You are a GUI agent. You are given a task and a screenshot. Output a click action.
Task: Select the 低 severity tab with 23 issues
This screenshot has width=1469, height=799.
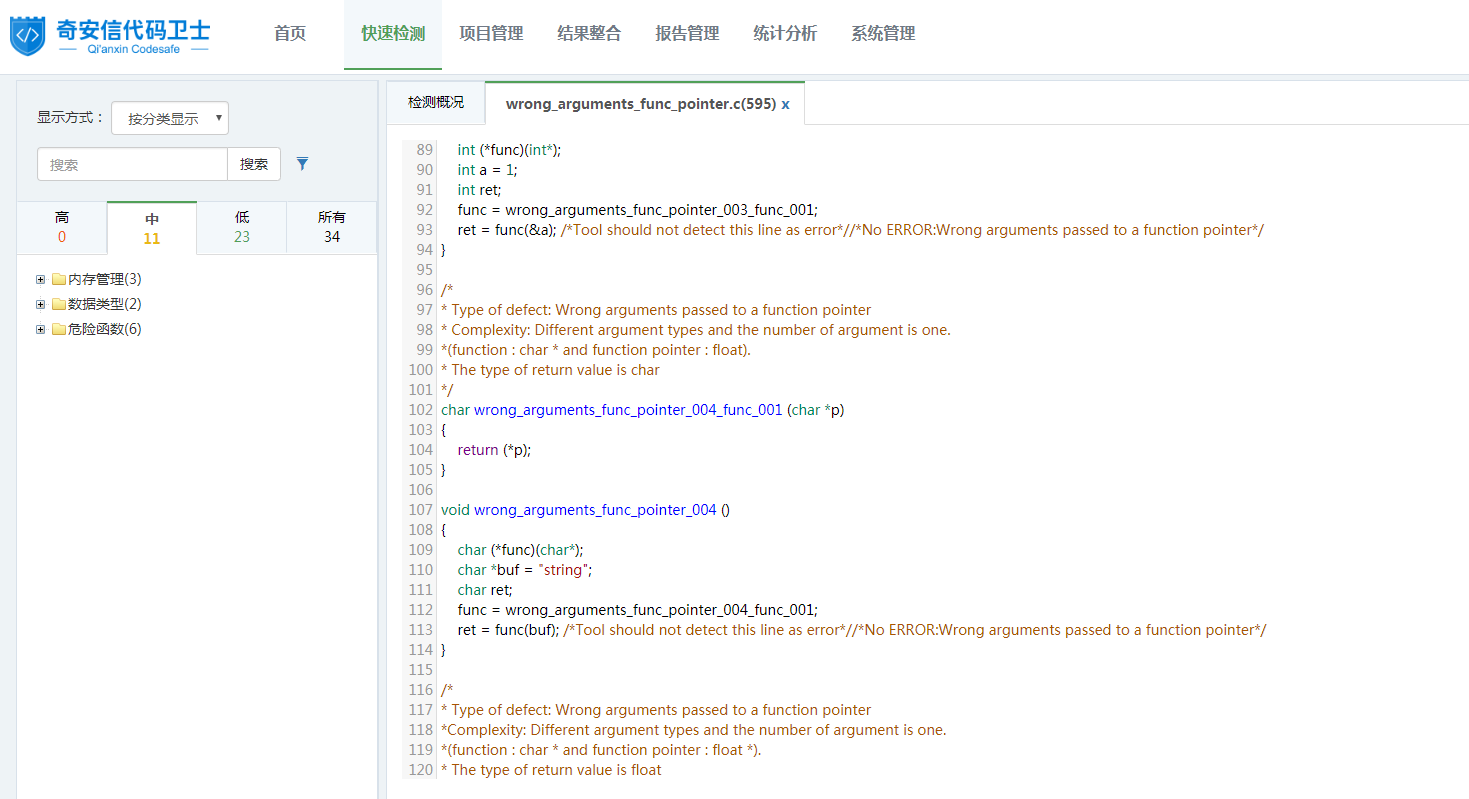[x=242, y=227]
